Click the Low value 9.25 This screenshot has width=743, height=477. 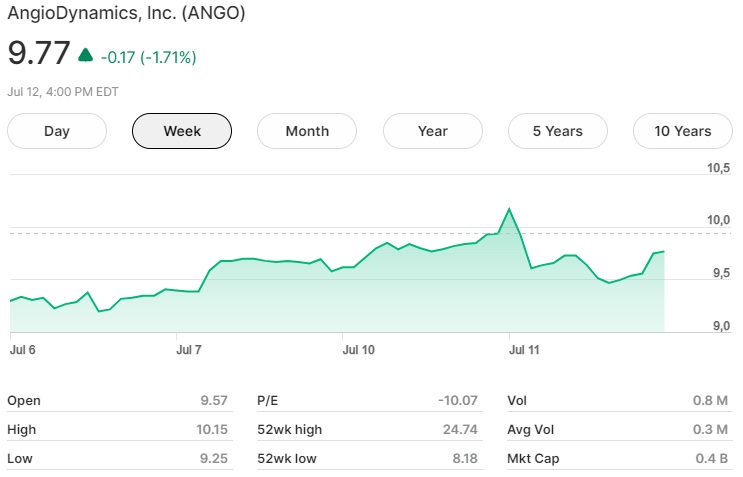(214, 459)
